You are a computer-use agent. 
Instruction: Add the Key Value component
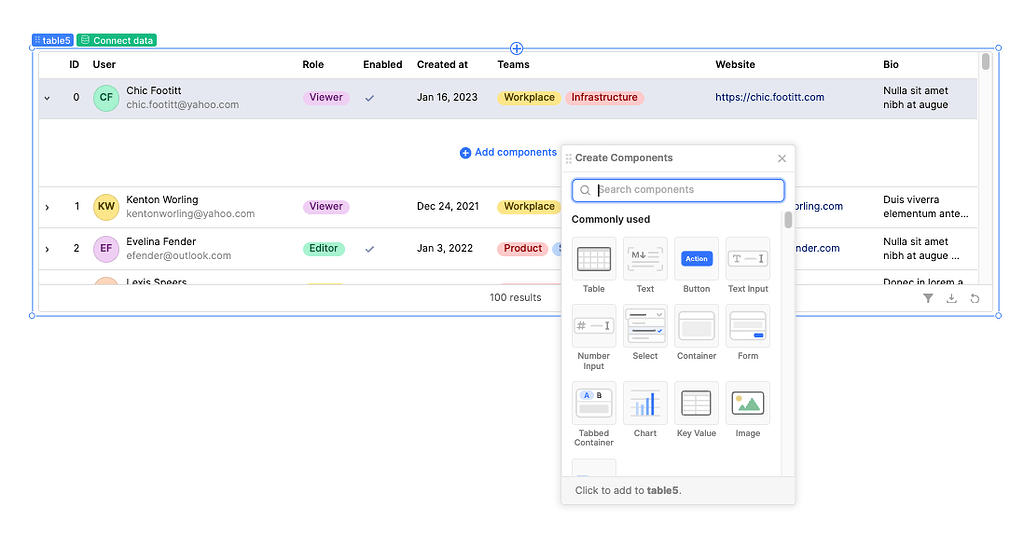(696, 403)
